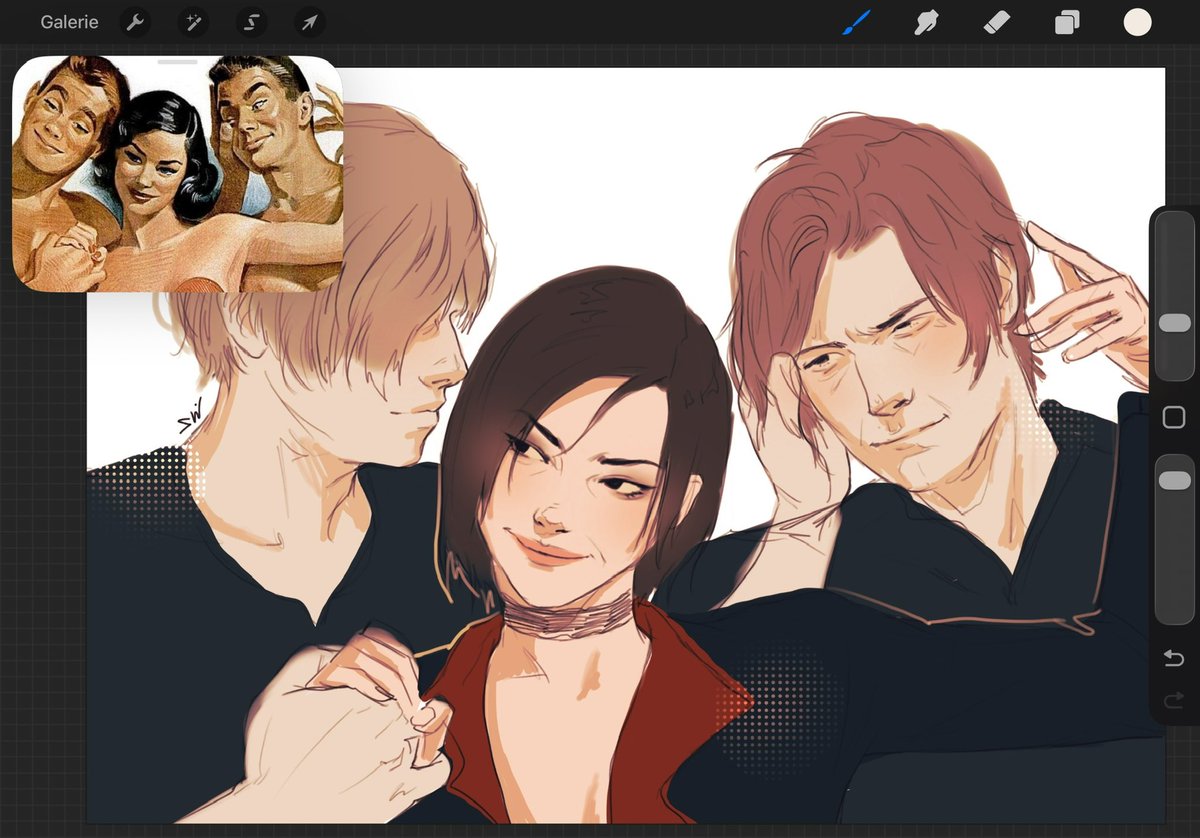Redo the last action
The width and height of the screenshot is (1200, 838).
click(1174, 699)
